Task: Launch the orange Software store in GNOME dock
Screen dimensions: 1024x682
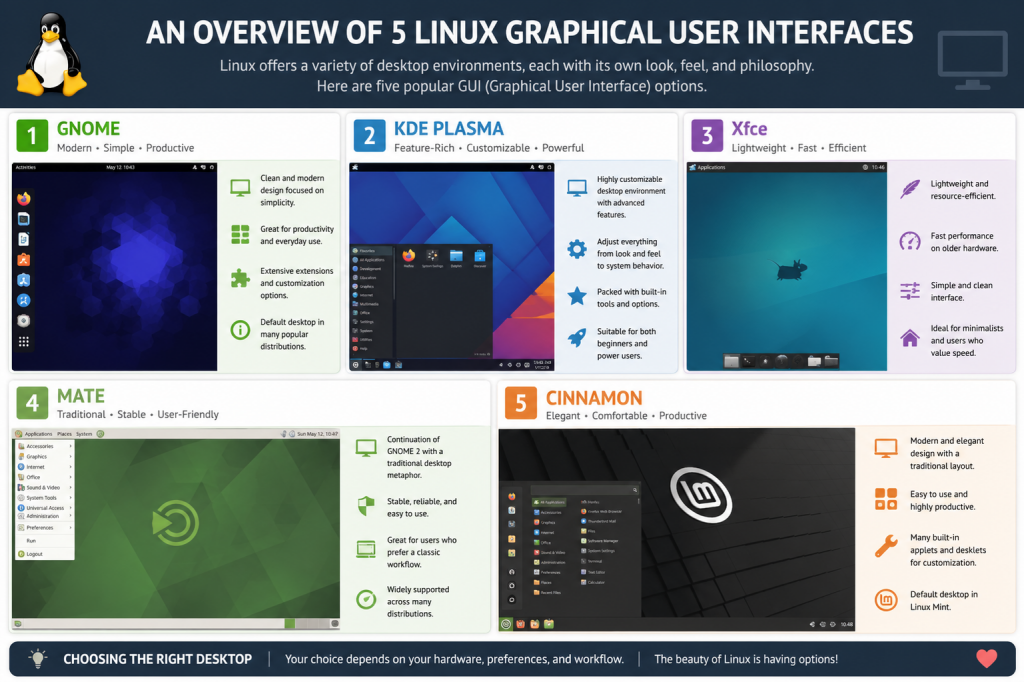Action: 24,259
